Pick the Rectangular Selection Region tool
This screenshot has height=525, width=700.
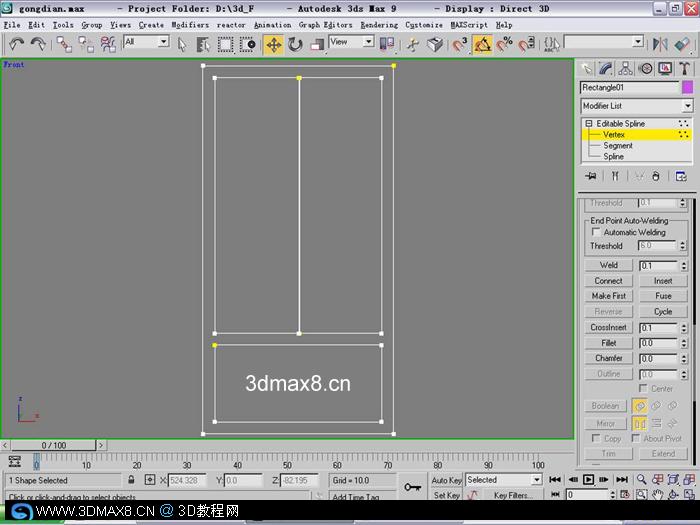[225, 44]
